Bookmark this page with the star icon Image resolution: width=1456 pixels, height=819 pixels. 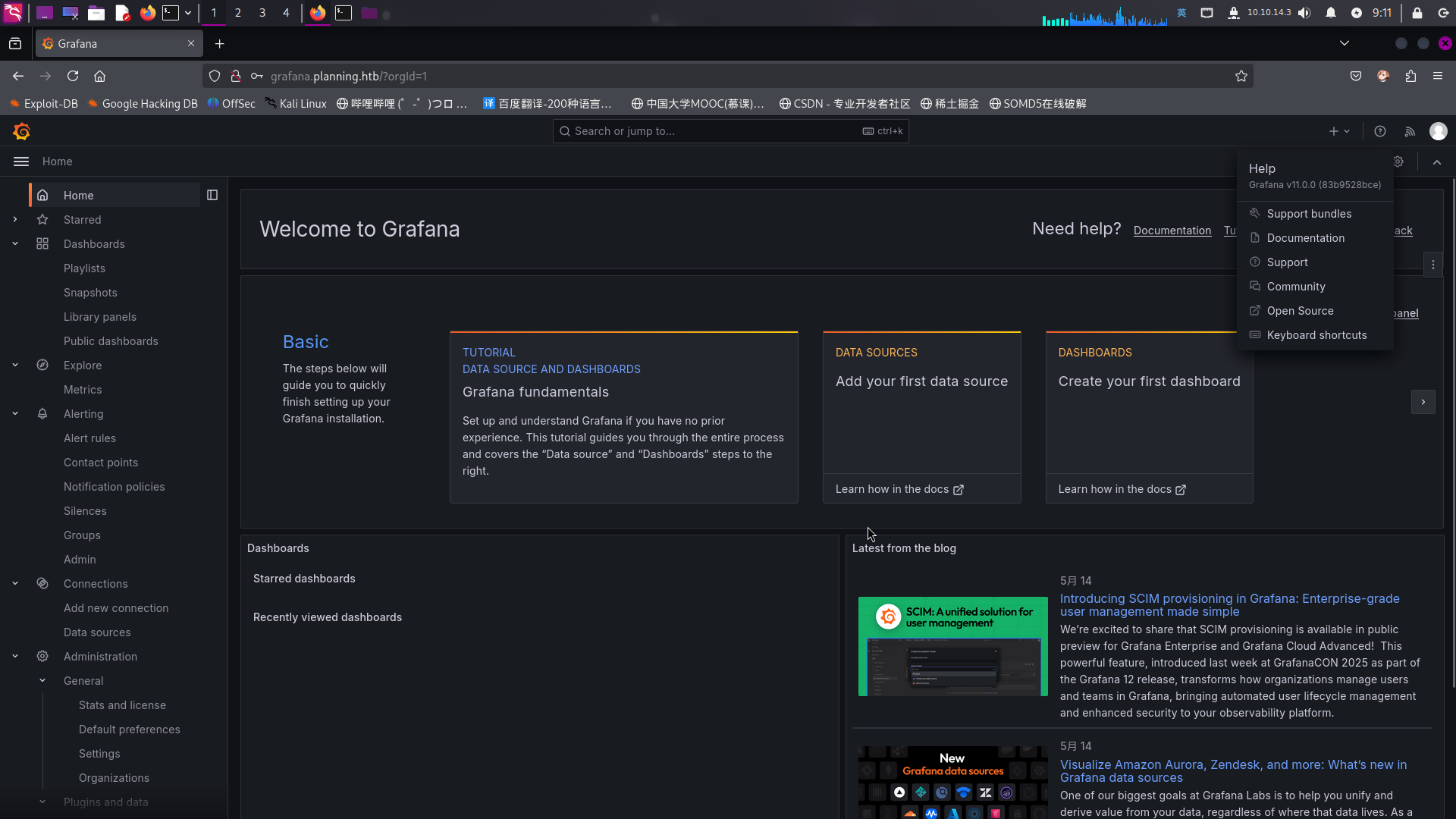pyautogui.click(x=1241, y=77)
